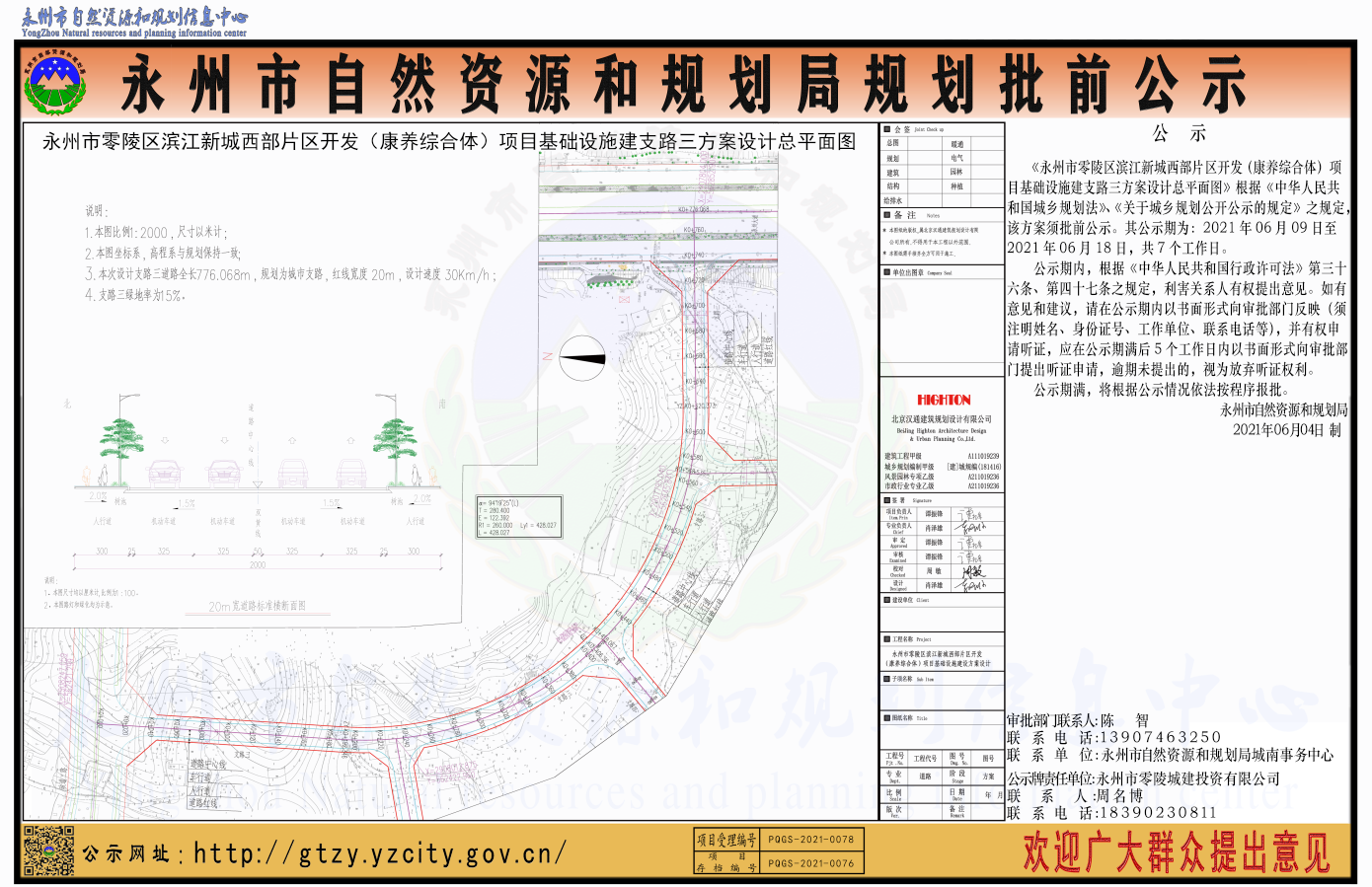Screen dimensions: 1372x887
Task: Click the curve parameter data box on the map
Action: pyautogui.click(x=518, y=517)
